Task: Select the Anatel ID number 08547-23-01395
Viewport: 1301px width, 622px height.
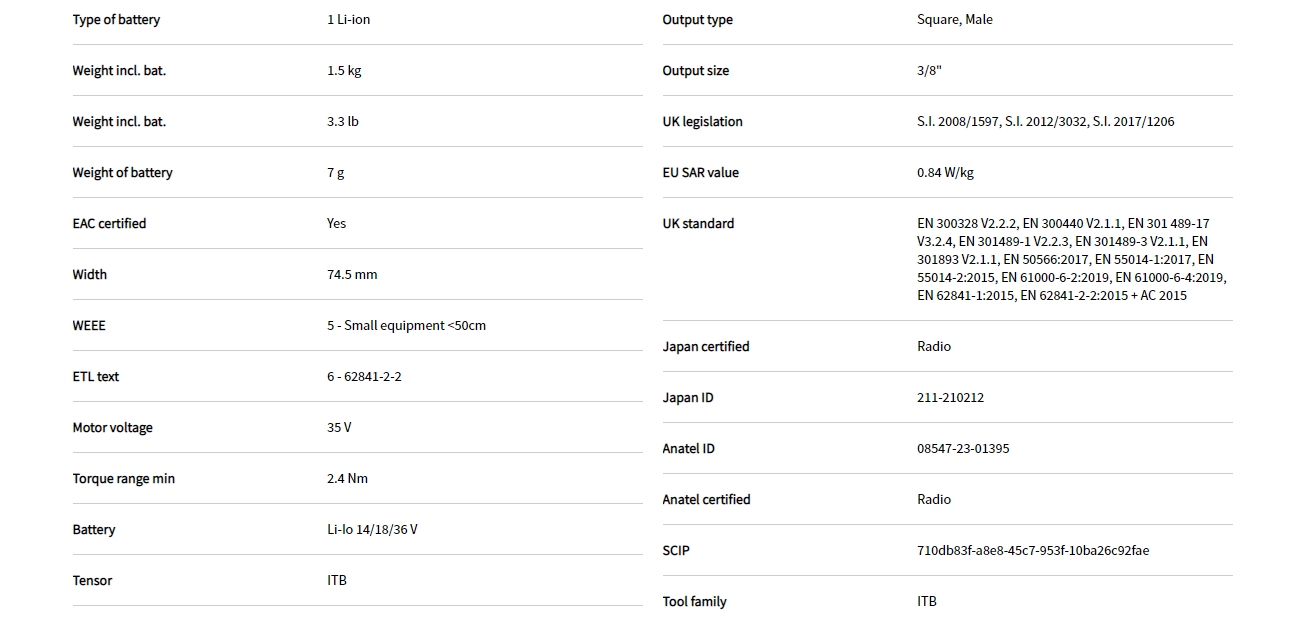Action: pos(962,448)
